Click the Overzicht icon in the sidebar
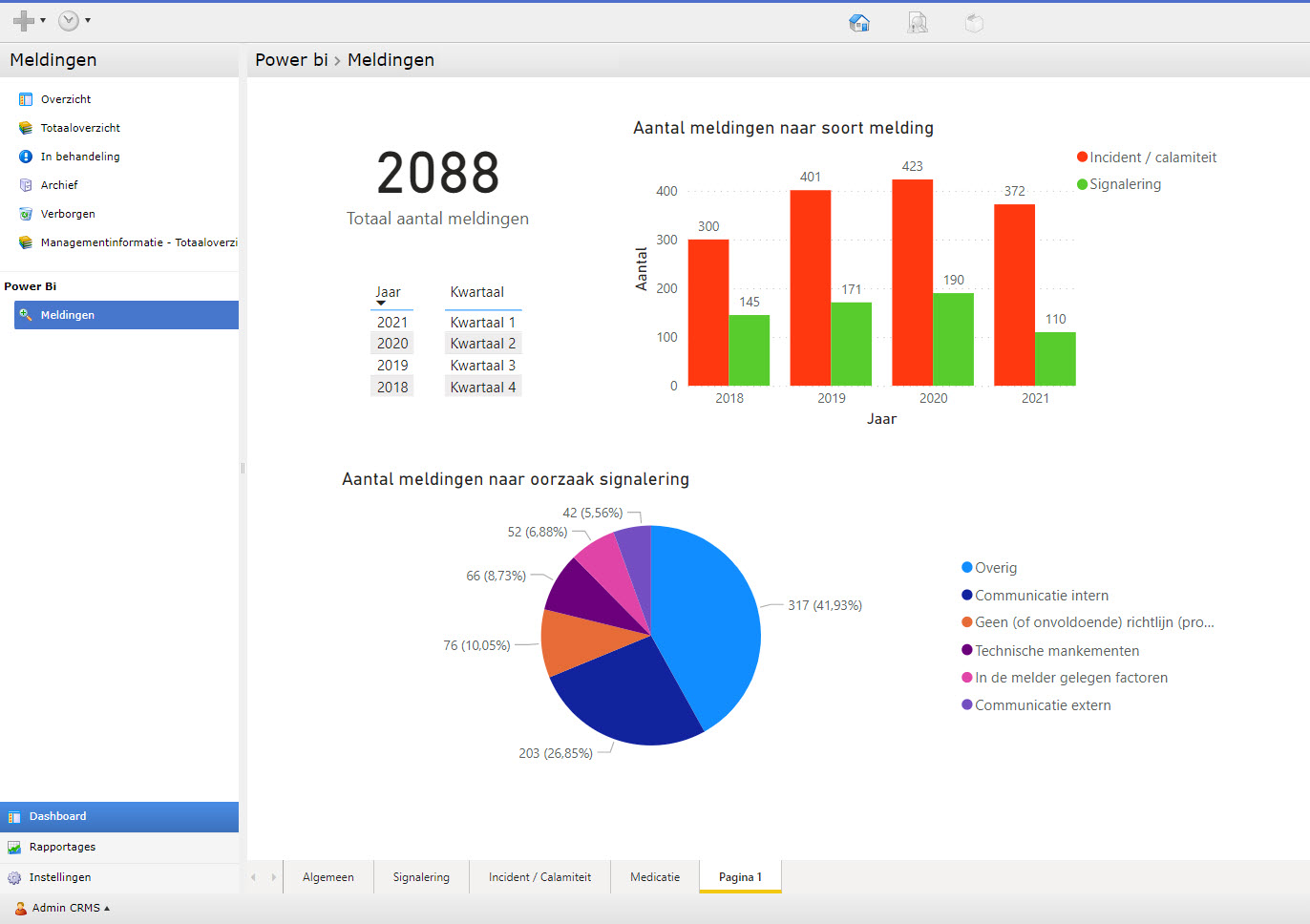This screenshot has height=924, width=1310. [x=26, y=99]
